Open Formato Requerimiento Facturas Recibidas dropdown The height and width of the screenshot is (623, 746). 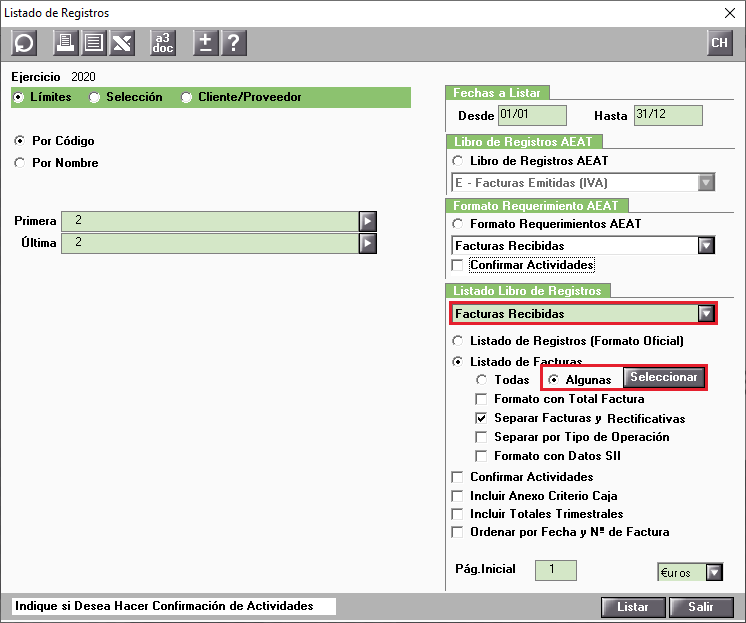coord(706,246)
